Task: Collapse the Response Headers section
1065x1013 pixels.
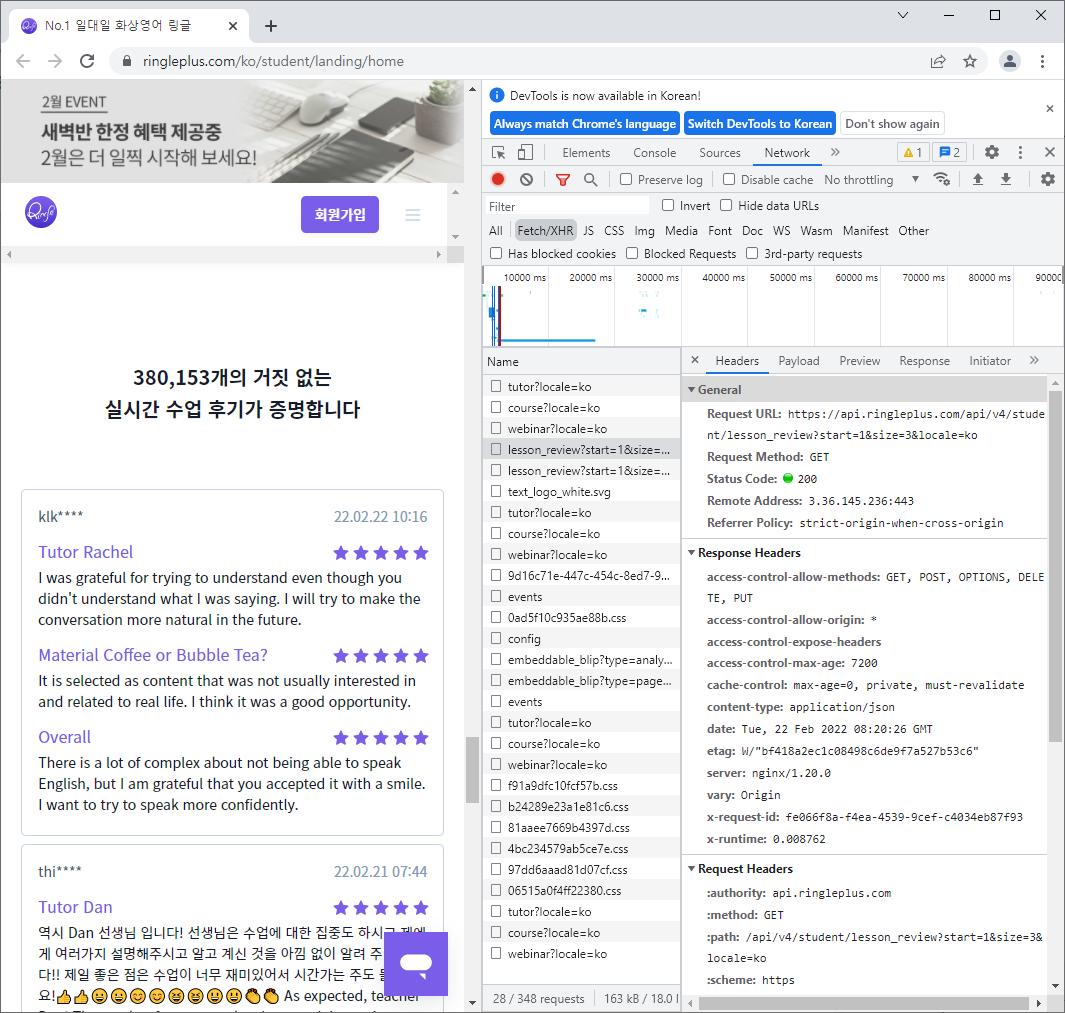Action: 691,552
